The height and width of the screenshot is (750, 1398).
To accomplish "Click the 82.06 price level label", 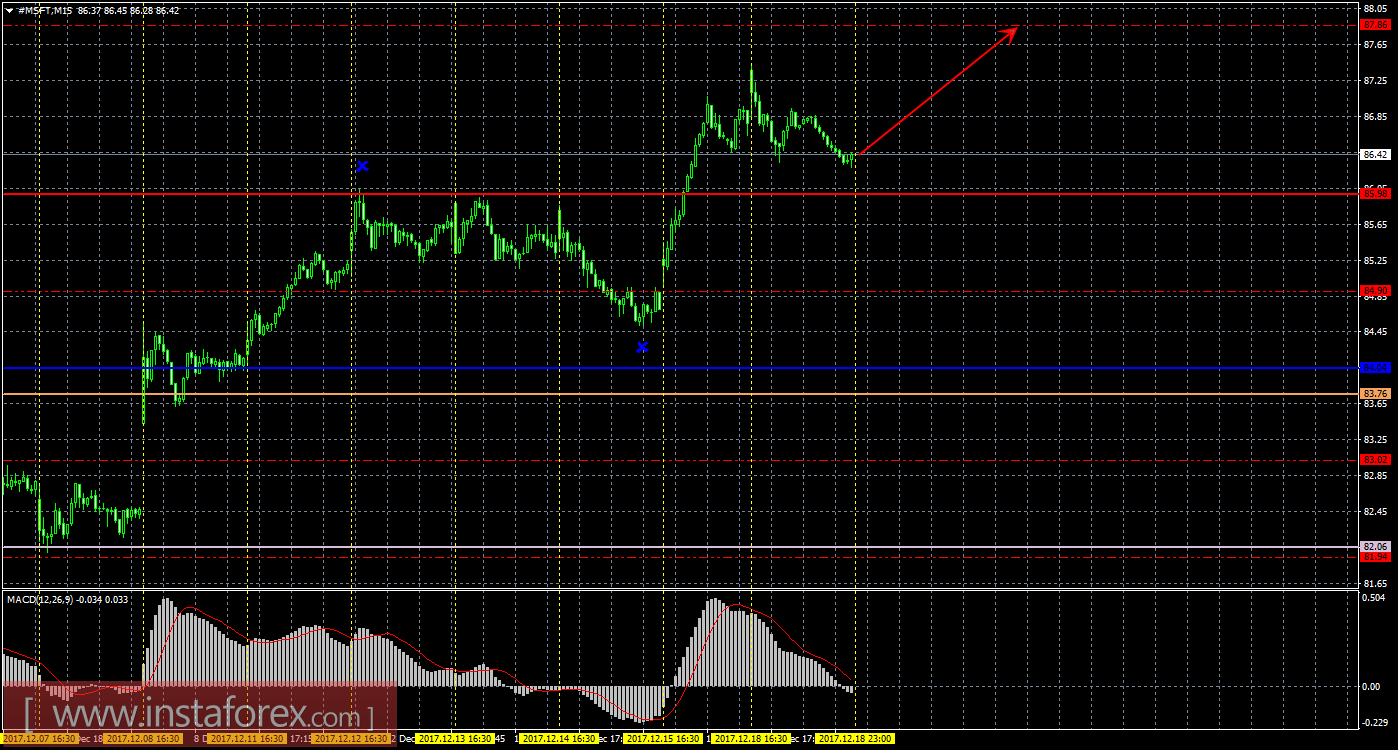I will (x=1374, y=546).
